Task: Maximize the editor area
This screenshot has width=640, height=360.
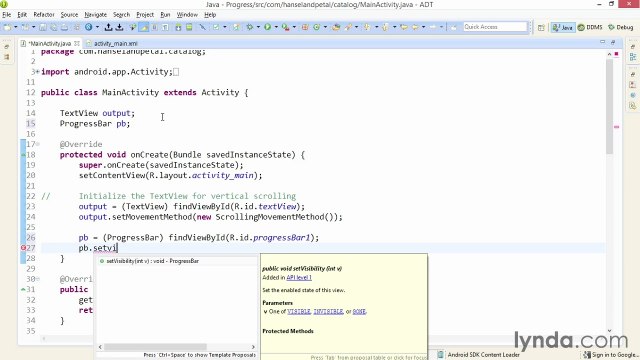Action: coord(613,42)
